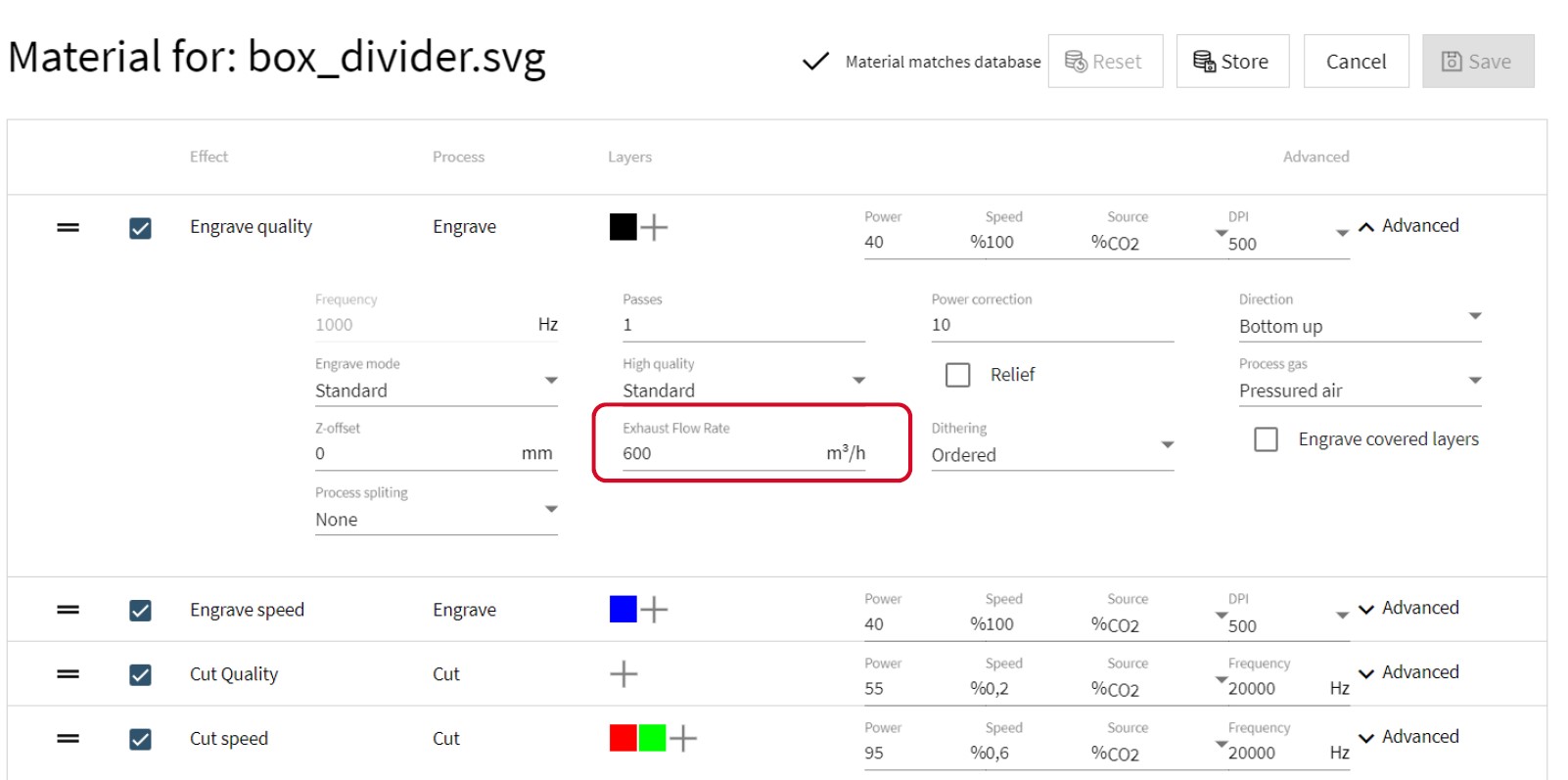The image size is (1568, 780).
Task: Click the drag handle for Cut Quality row
Action: pos(68,674)
